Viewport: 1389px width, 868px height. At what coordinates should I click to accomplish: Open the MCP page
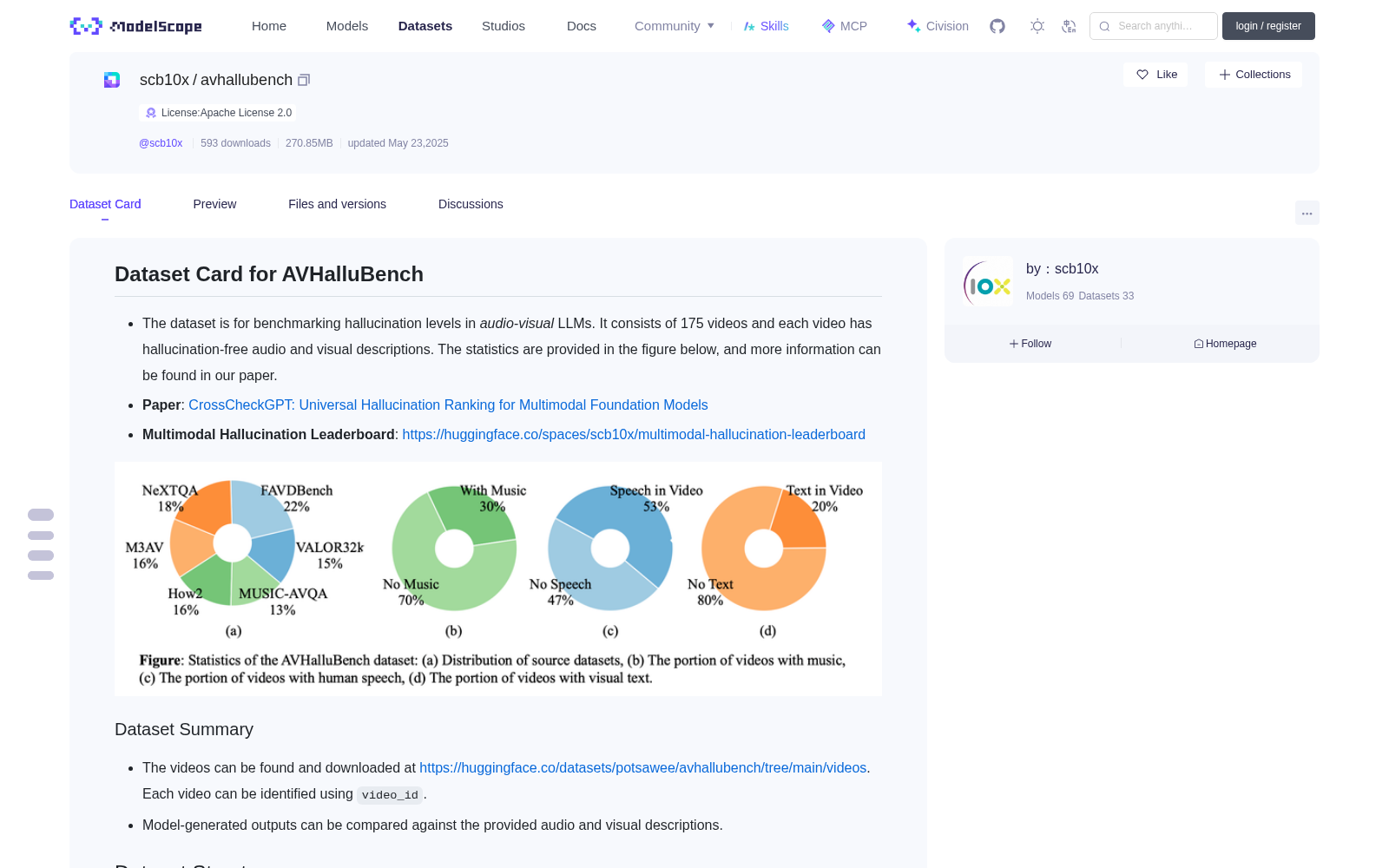click(x=845, y=26)
